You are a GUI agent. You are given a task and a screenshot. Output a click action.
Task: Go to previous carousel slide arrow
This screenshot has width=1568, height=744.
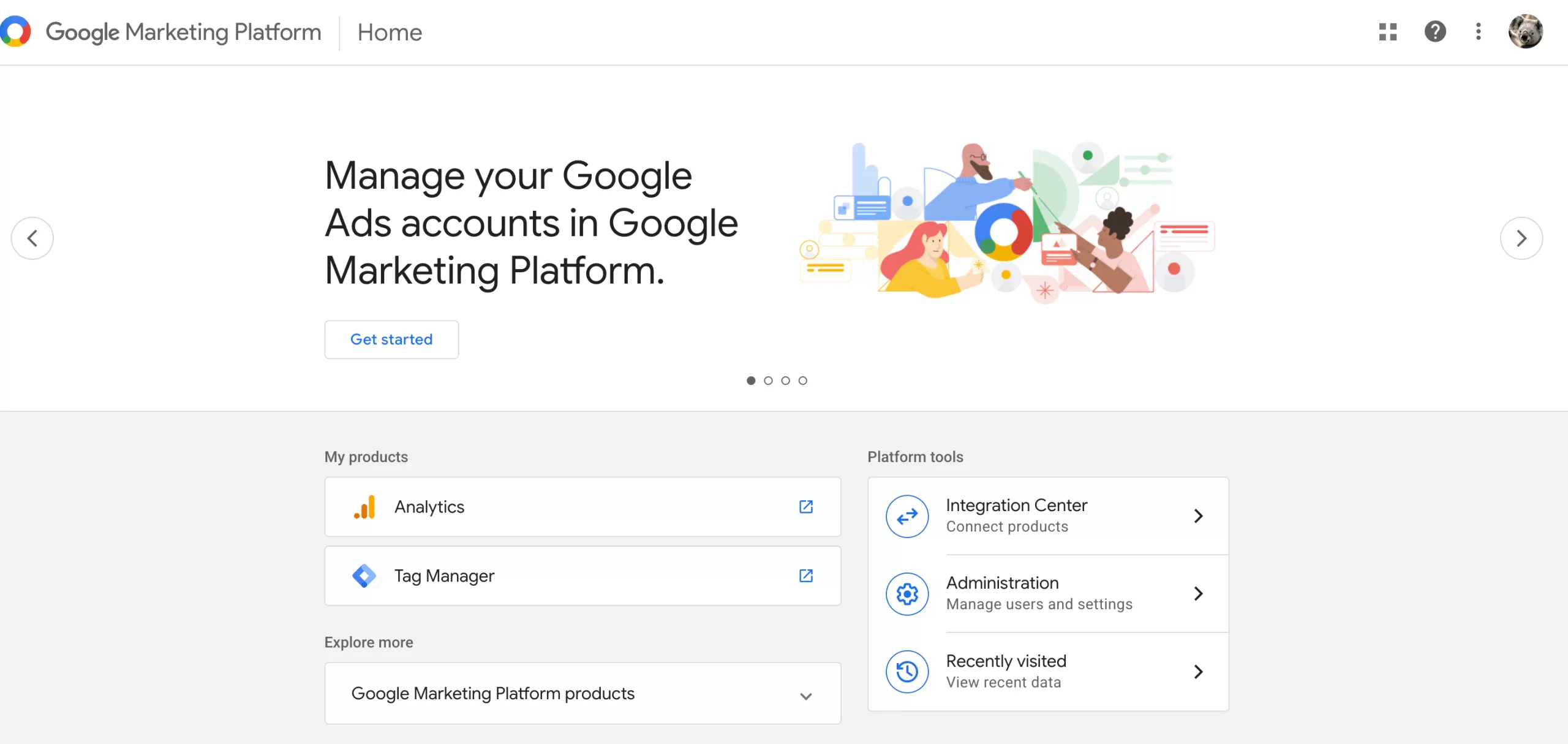coord(32,238)
